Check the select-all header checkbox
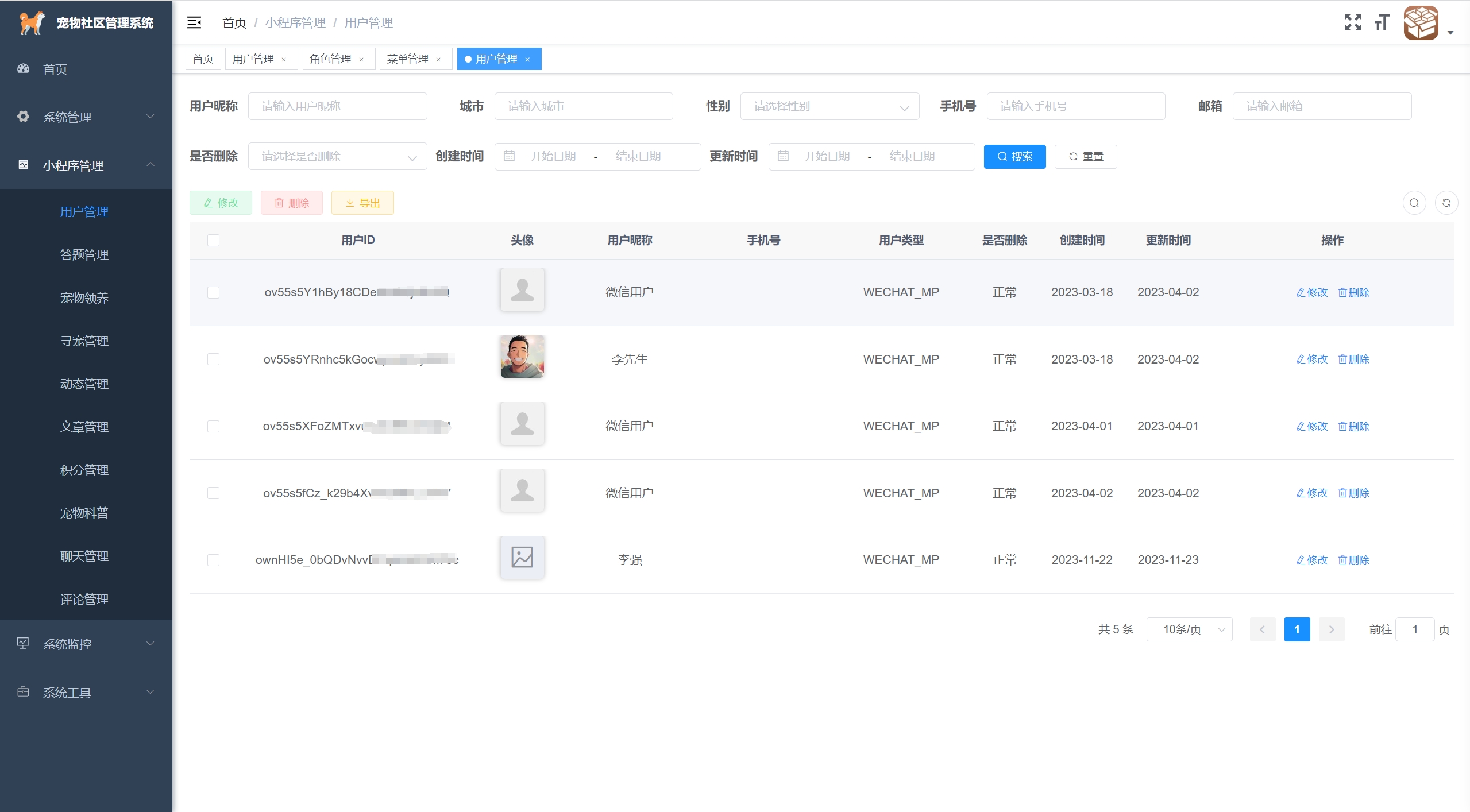This screenshot has height=812, width=1470. tap(213, 240)
